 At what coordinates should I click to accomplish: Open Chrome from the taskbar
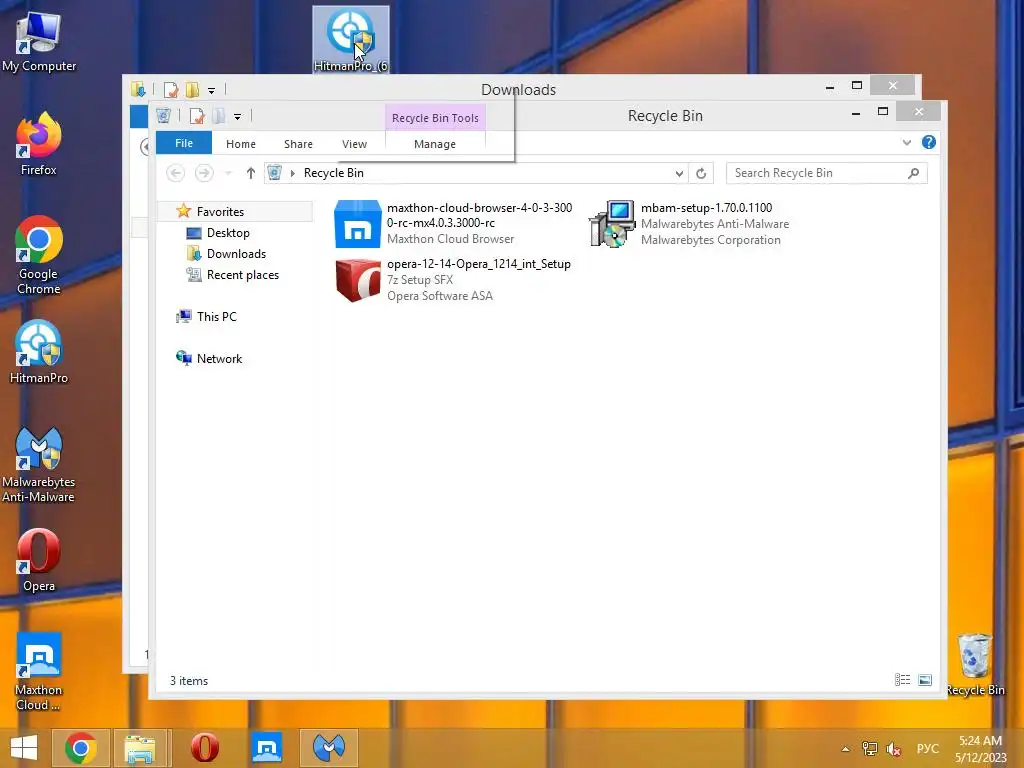click(x=81, y=748)
